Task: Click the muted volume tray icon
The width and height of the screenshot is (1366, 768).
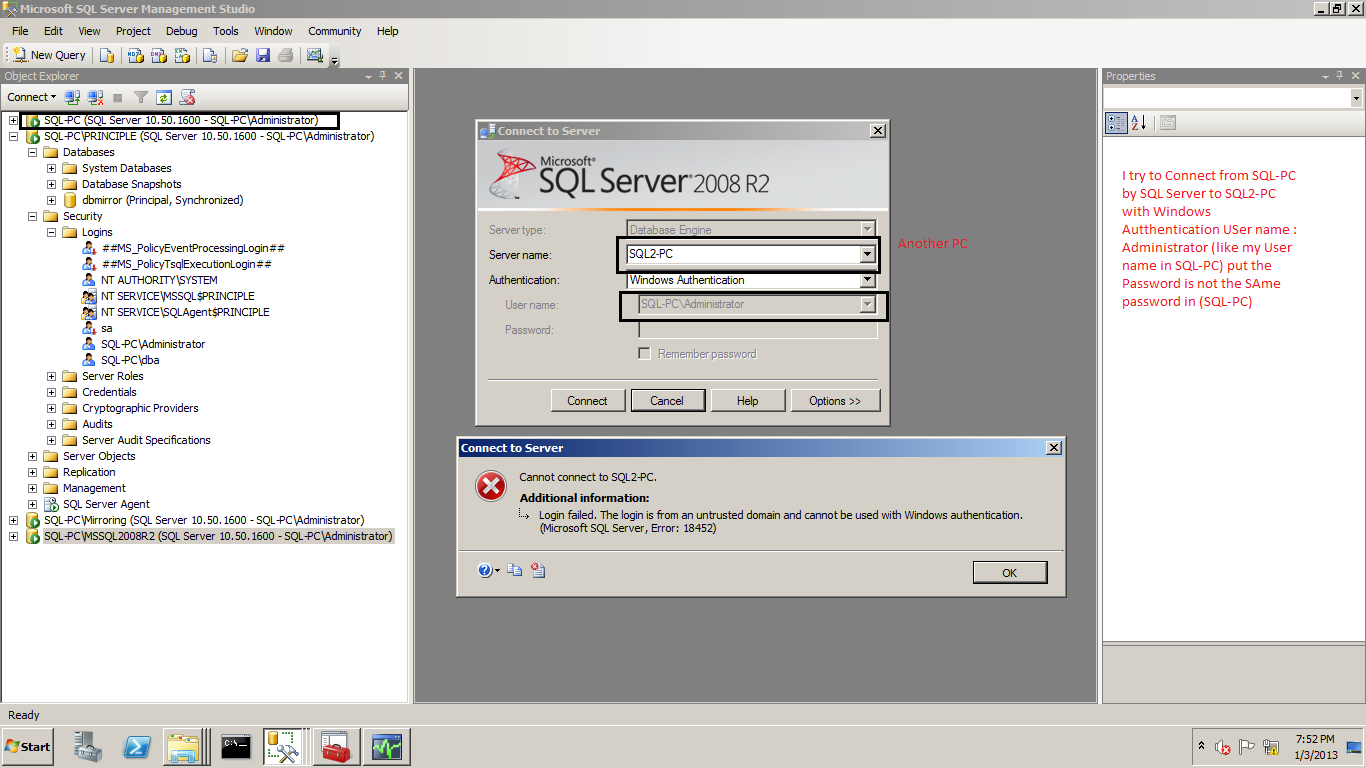Action: 1222,747
